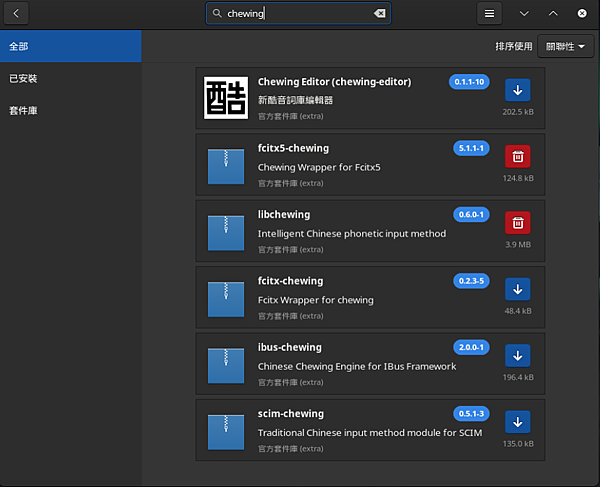Viewport: 600px width, 487px height.
Task: Close the window with the X button
Action: [582, 14]
